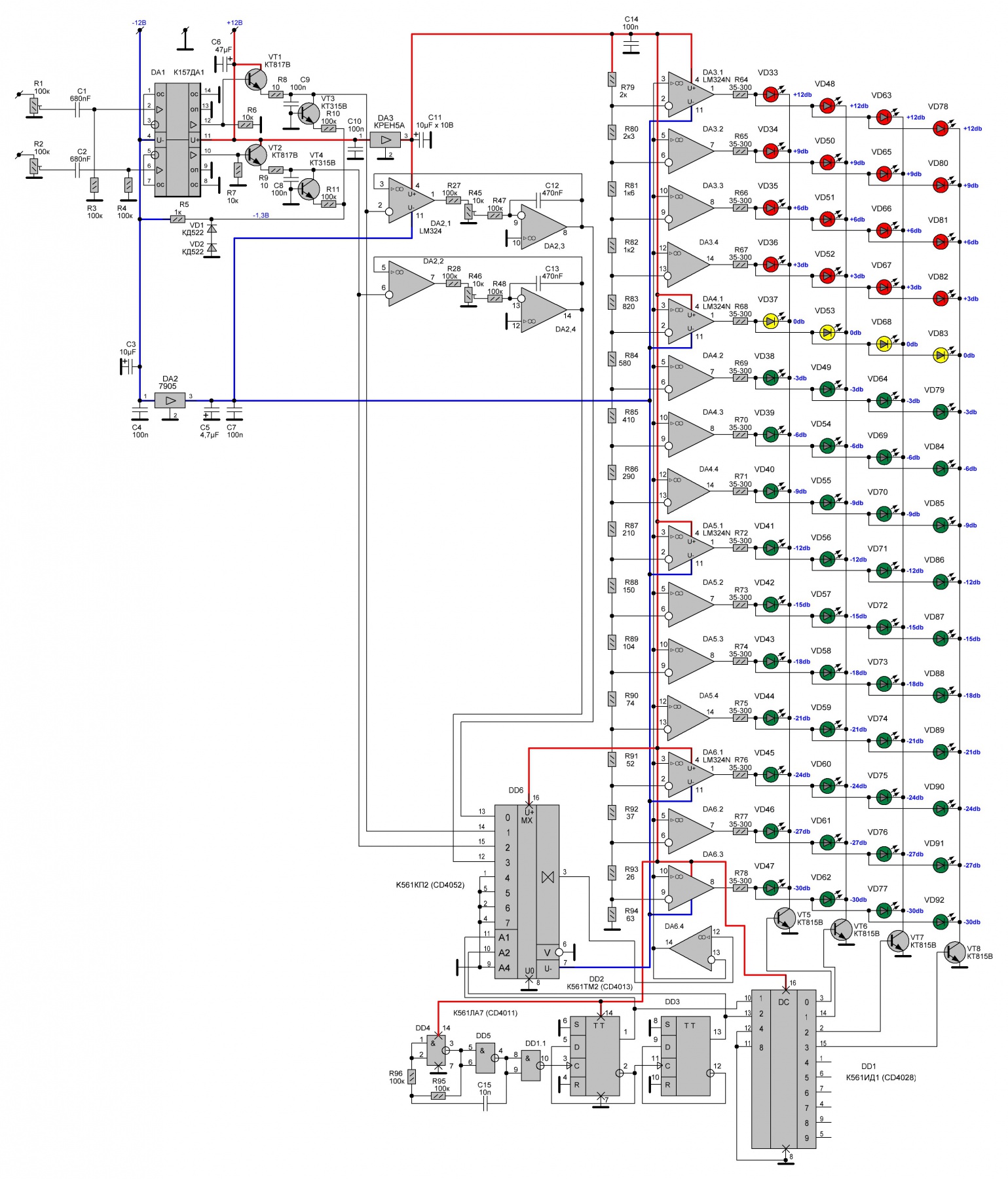Select the '-12В' supply label
1008x1179 pixels.
[x=139, y=22]
